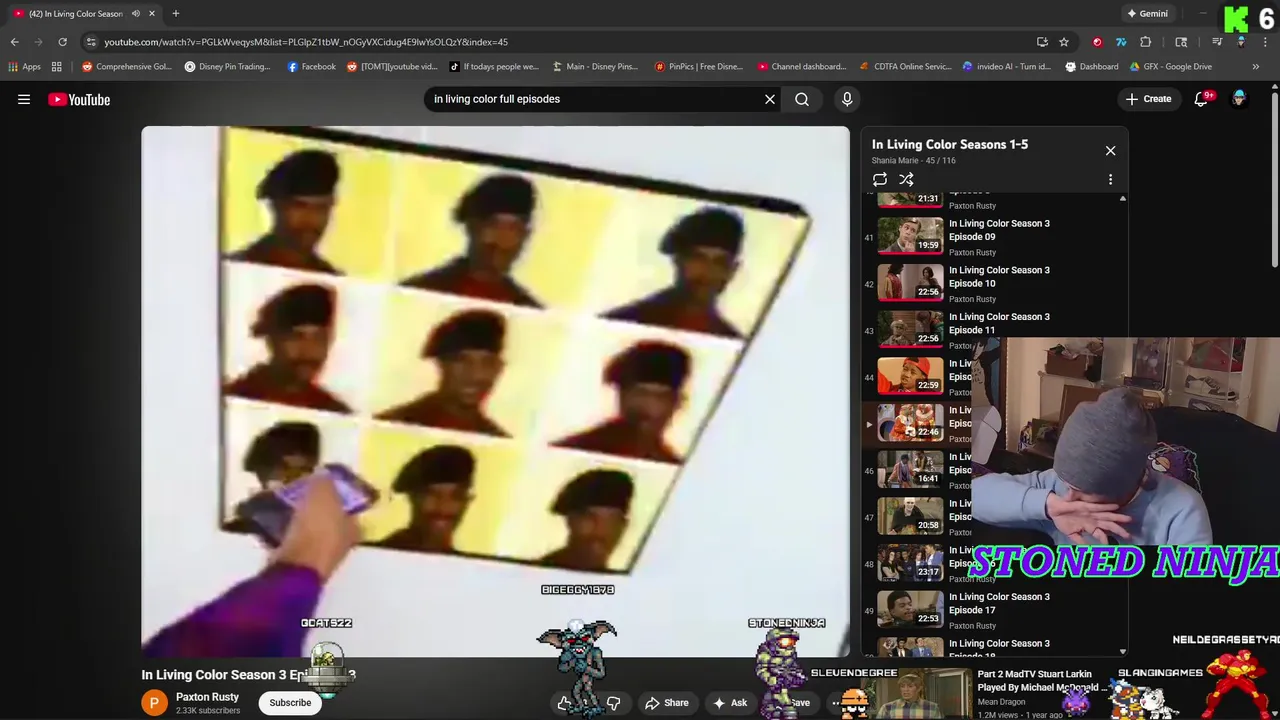Open the PinPics bookmark
The image size is (1280, 720).
(x=698, y=67)
